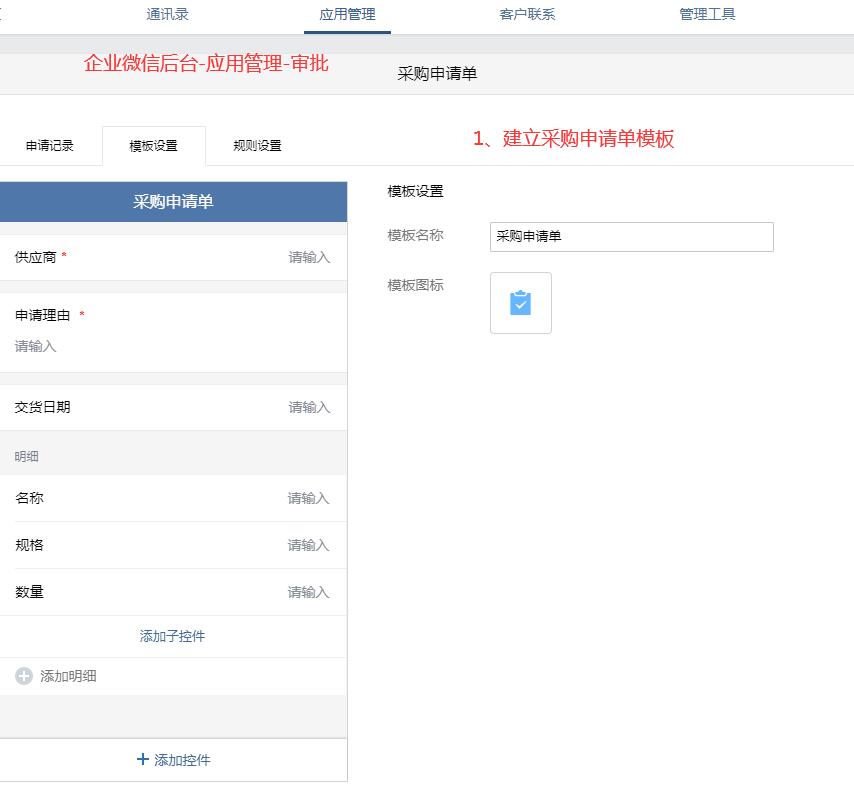Click the 添加子控件 link
The height and width of the screenshot is (807, 854).
click(172, 636)
